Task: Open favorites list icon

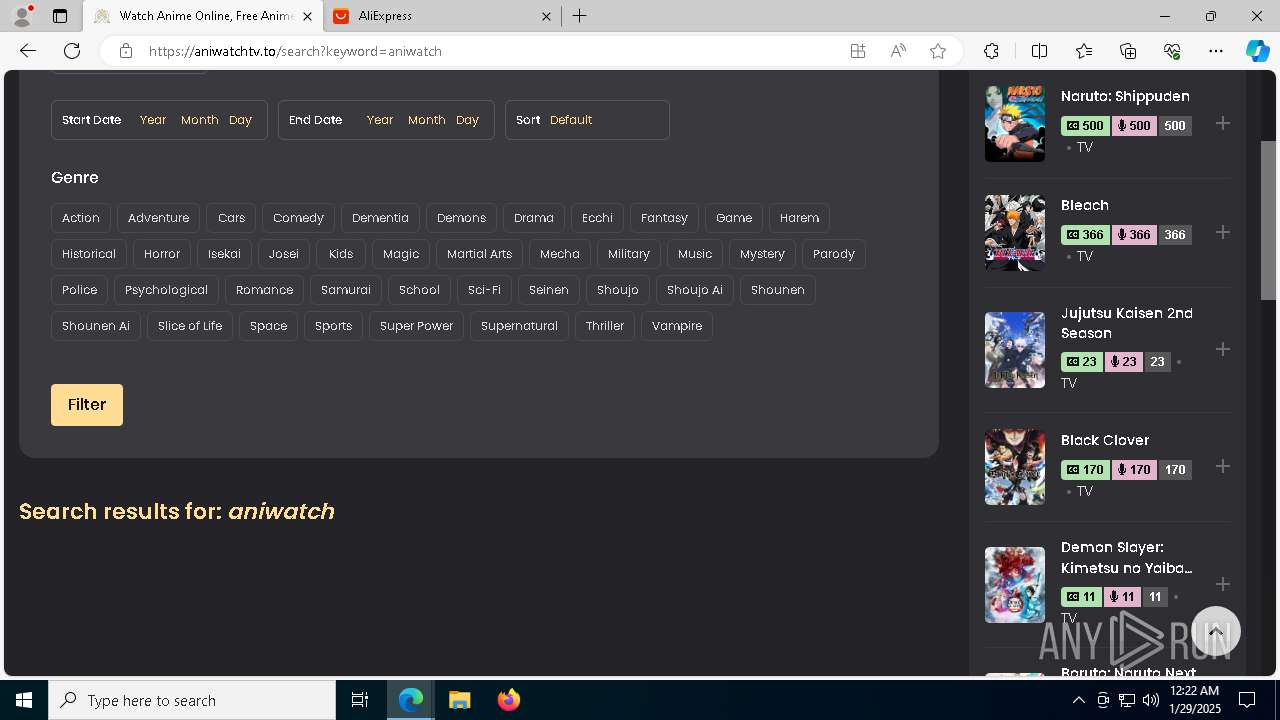Action: [x=1084, y=51]
